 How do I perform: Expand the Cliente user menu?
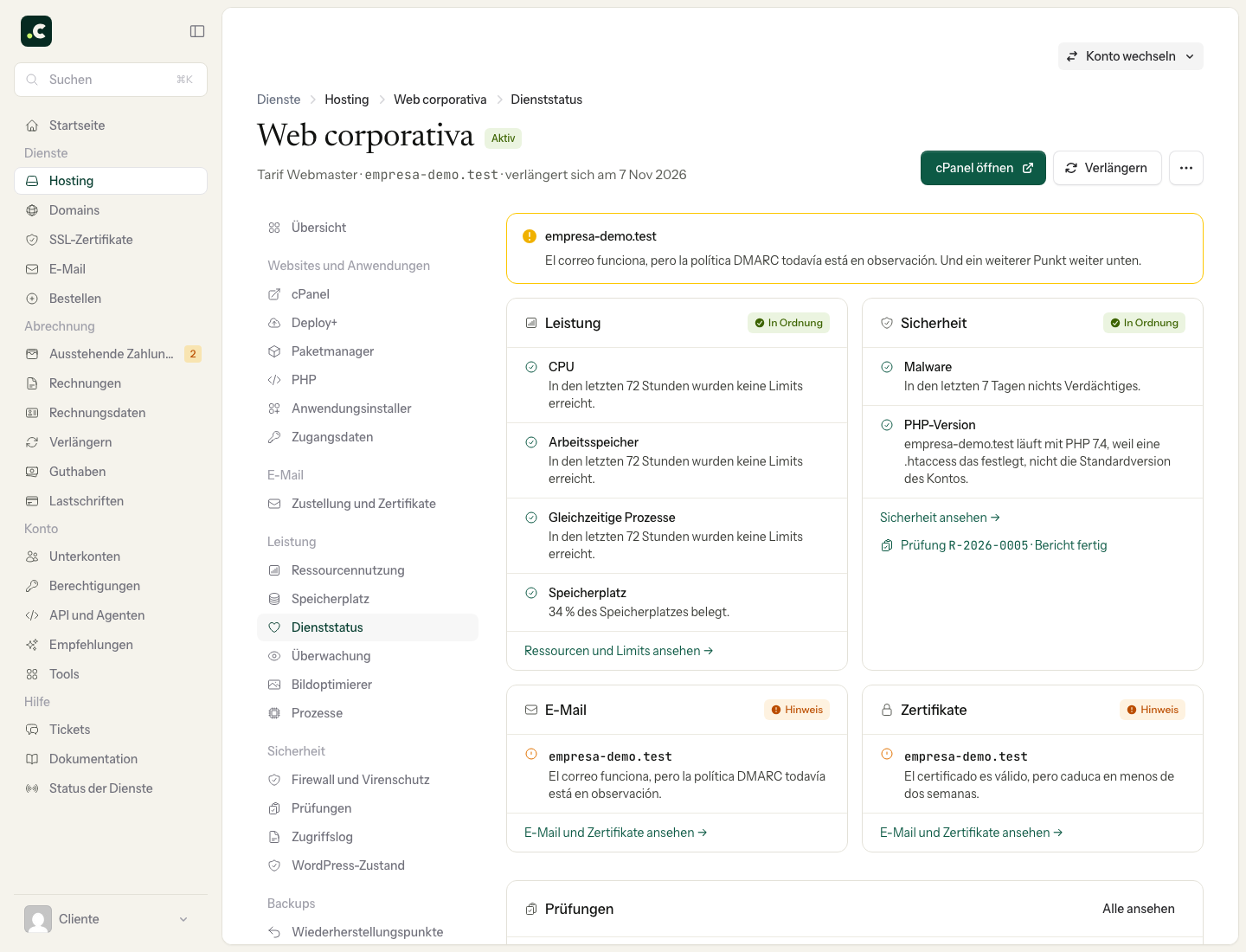(111, 919)
